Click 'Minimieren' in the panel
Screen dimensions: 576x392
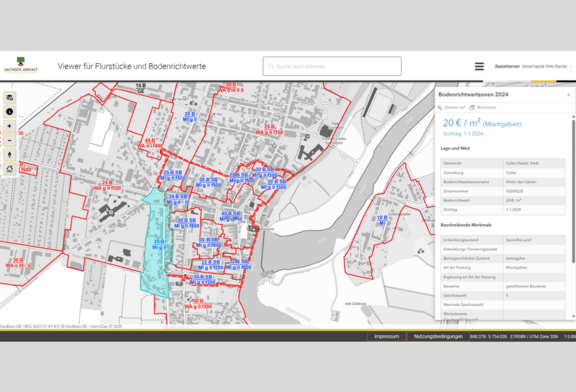[483, 108]
